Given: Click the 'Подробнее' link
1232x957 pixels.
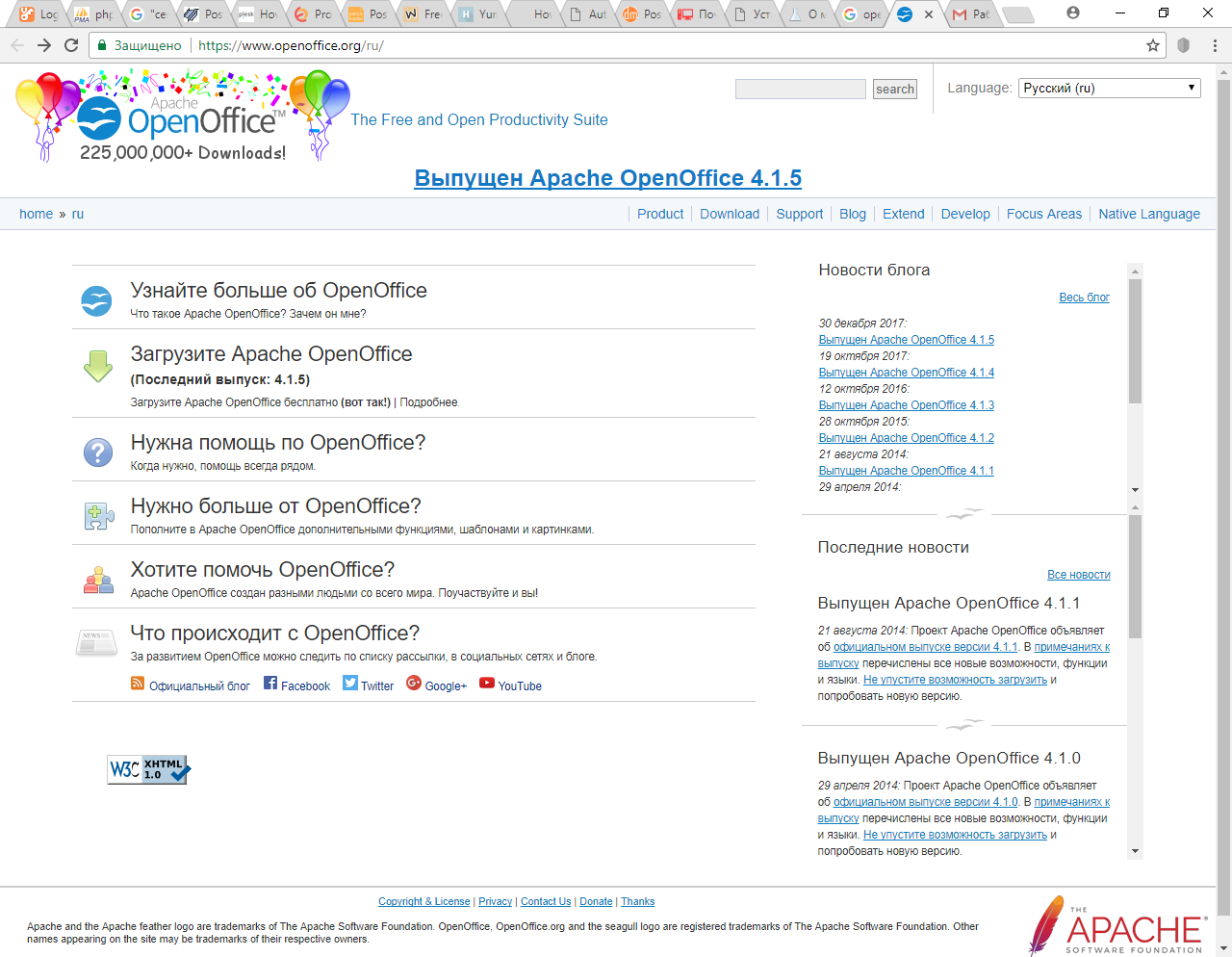Looking at the screenshot, I should (429, 402).
